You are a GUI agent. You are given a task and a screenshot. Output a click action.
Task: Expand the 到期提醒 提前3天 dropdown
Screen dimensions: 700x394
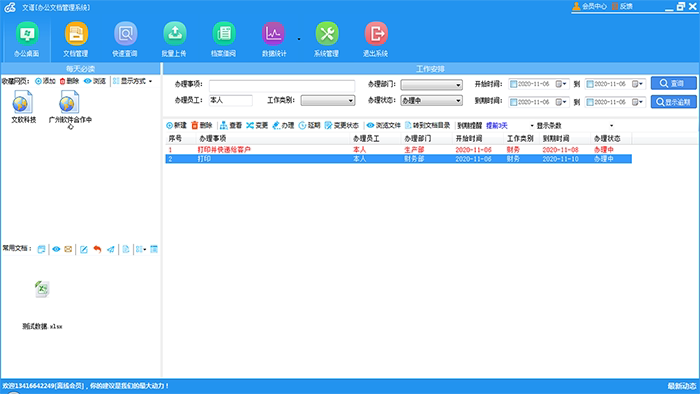[532, 126]
